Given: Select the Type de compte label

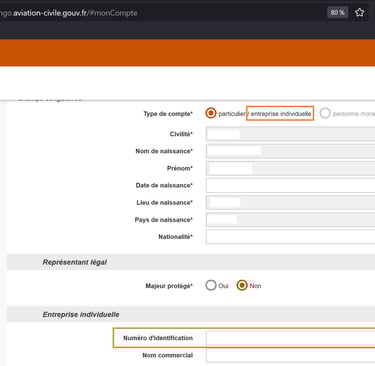Looking at the screenshot, I should tap(168, 114).
